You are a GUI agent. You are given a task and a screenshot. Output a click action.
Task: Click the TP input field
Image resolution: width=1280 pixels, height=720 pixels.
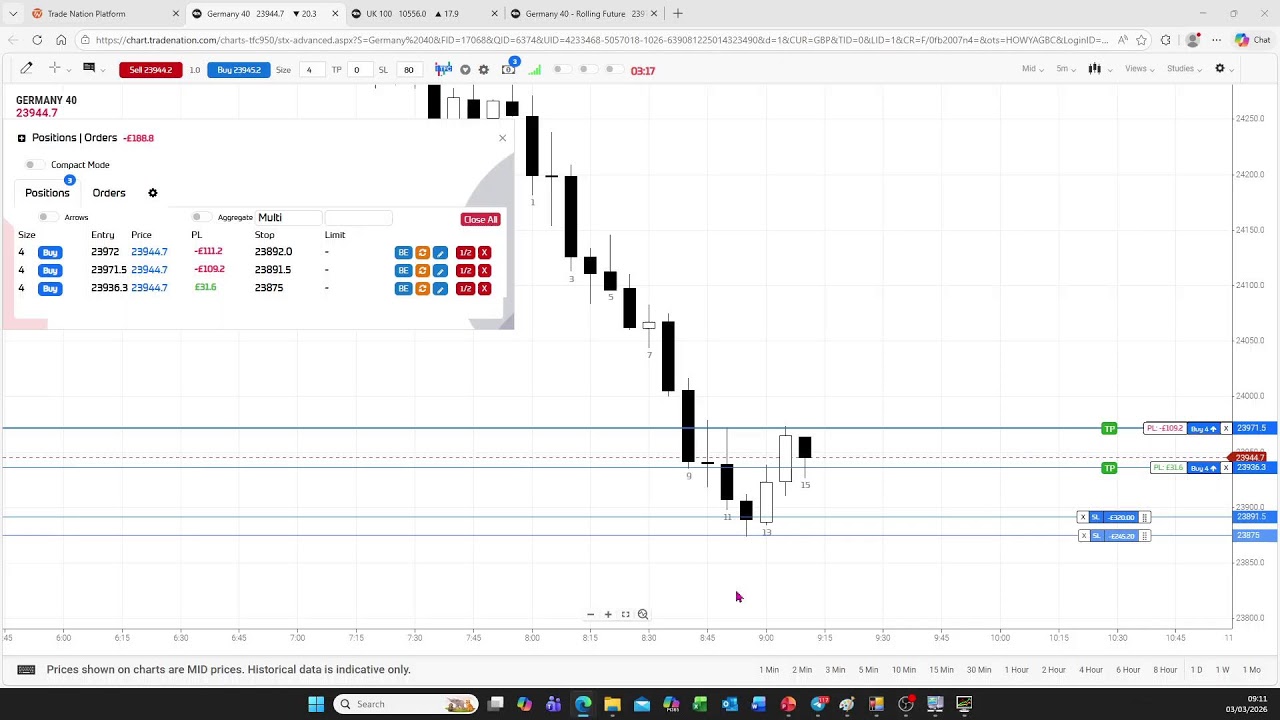[x=358, y=70]
